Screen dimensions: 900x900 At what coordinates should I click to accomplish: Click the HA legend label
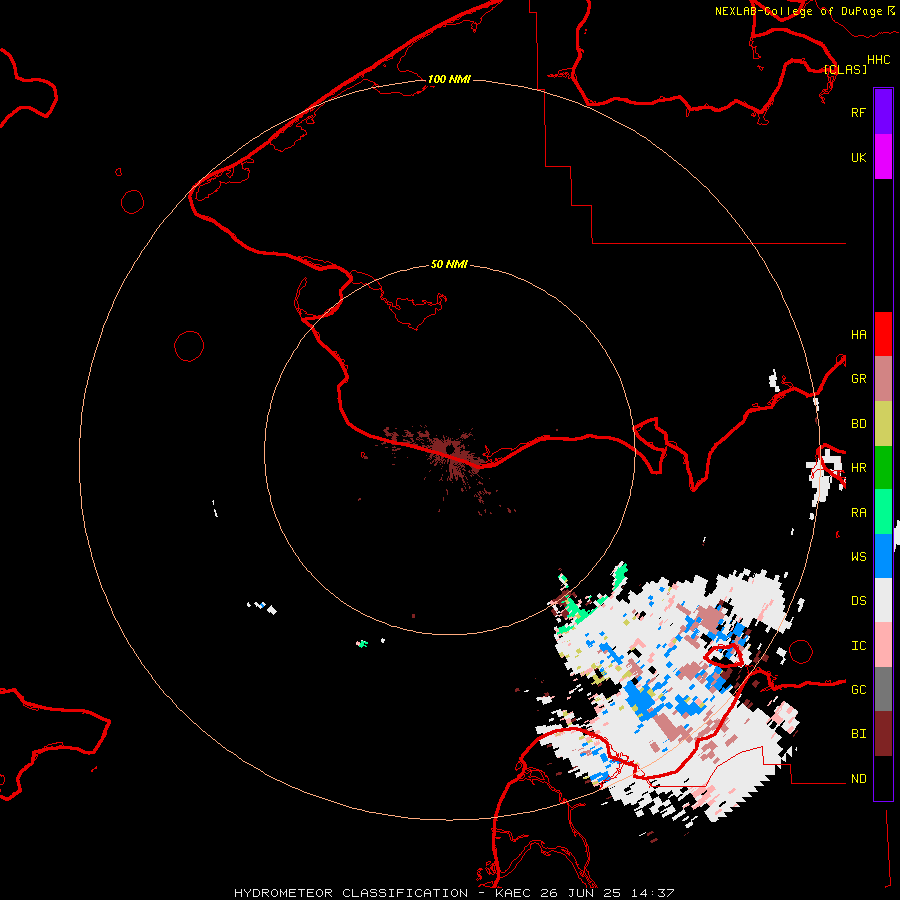[858, 335]
